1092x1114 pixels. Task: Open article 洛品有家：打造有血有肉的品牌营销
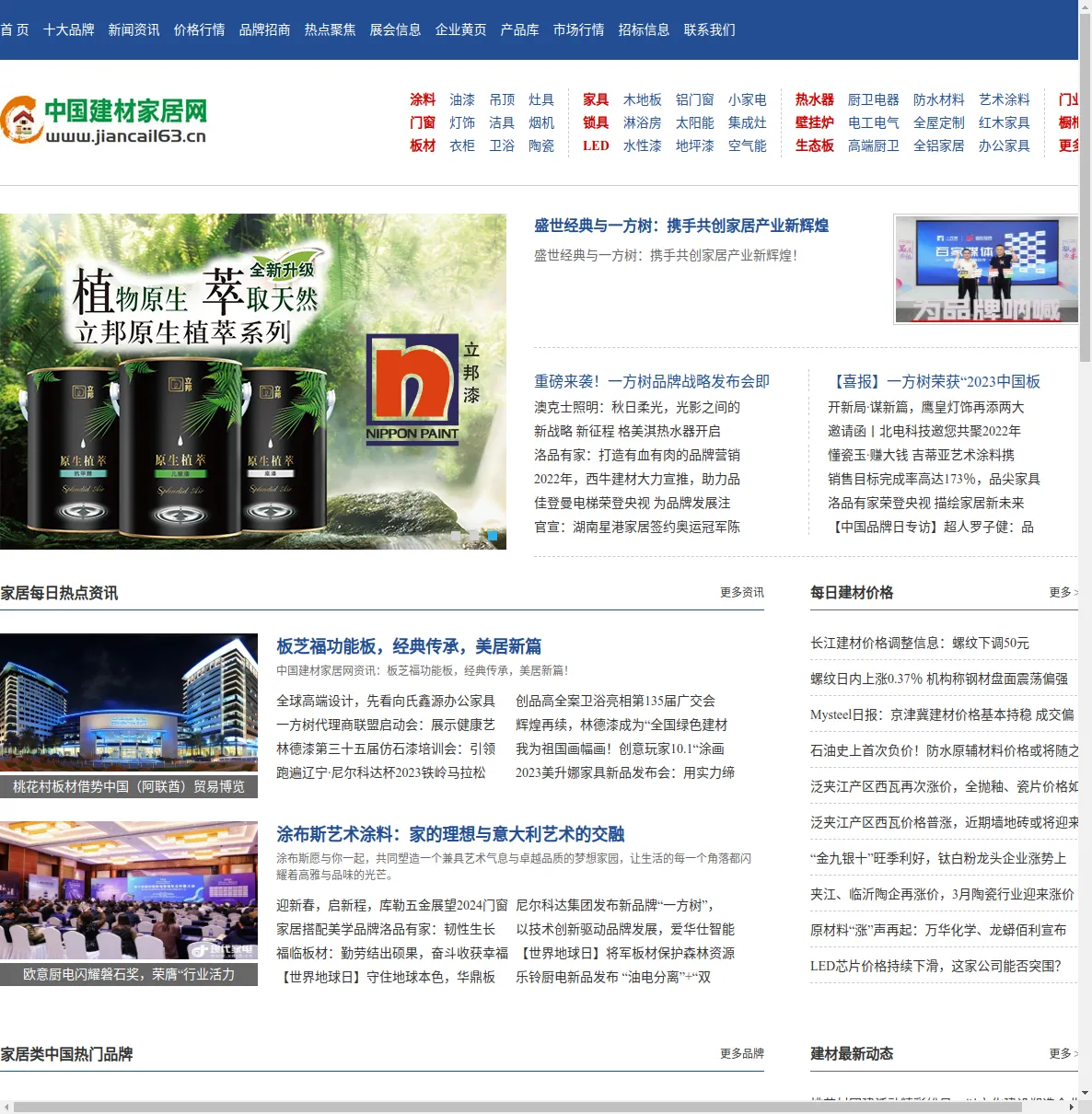[x=637, y=455]
